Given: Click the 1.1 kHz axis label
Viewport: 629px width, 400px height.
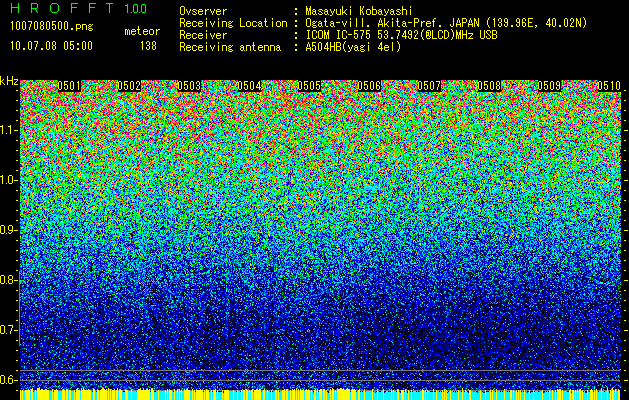Looking at the screenshot, I should [x=9, y=130].
